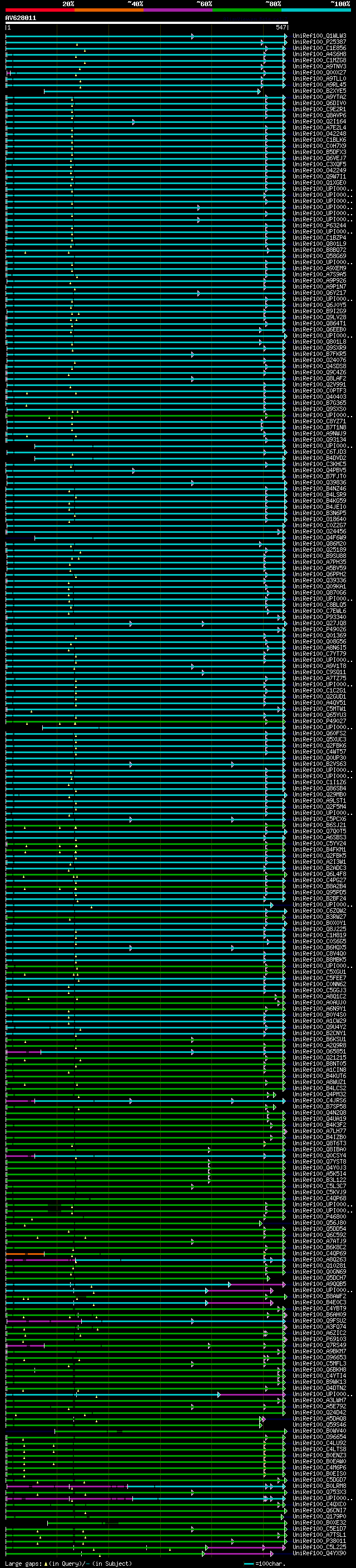The image size is (356, 1568).
Task: Select the UniRef100_Q1XGE0 label
Action: coord(319,182)
